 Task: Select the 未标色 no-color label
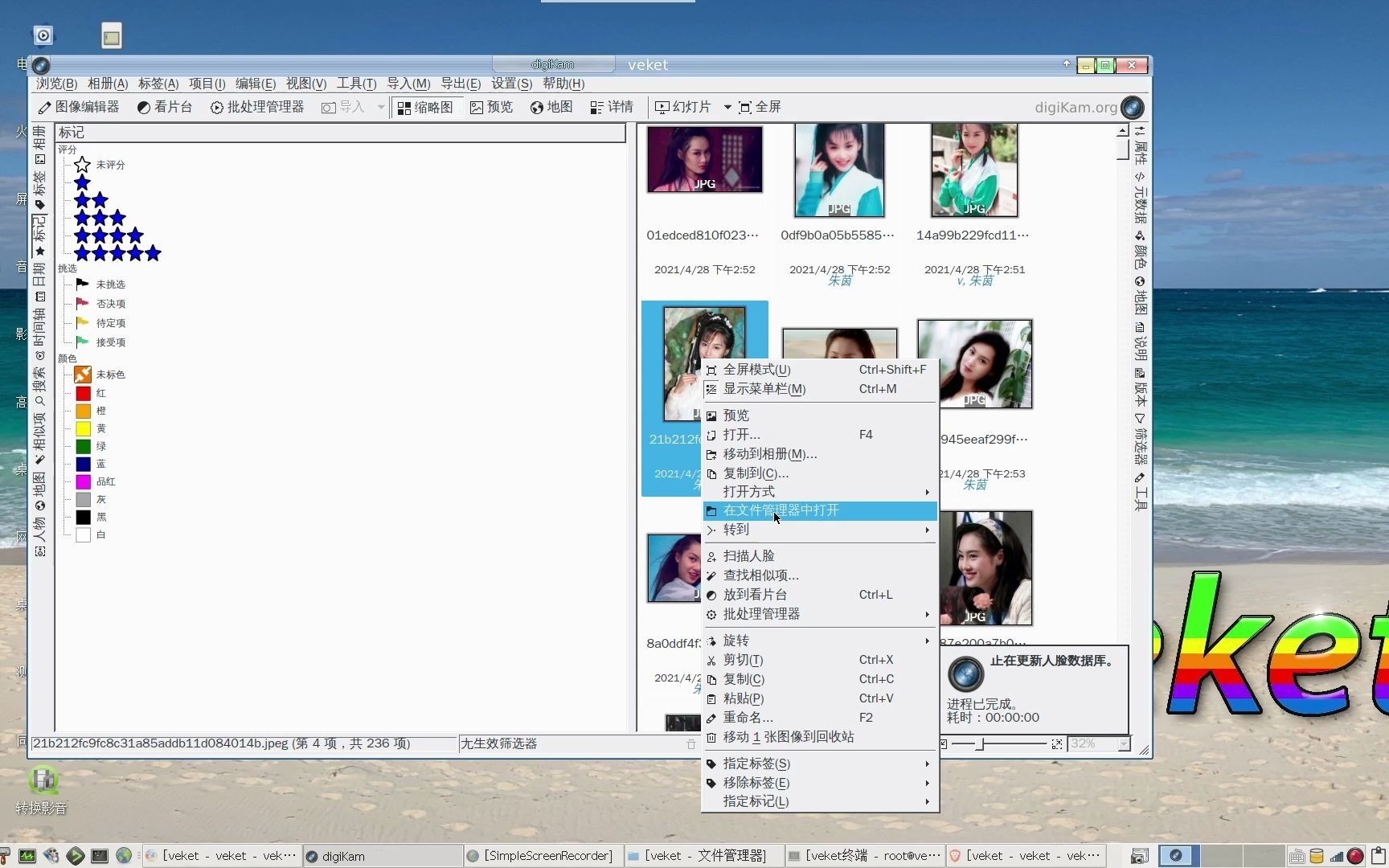click(100, 375)
